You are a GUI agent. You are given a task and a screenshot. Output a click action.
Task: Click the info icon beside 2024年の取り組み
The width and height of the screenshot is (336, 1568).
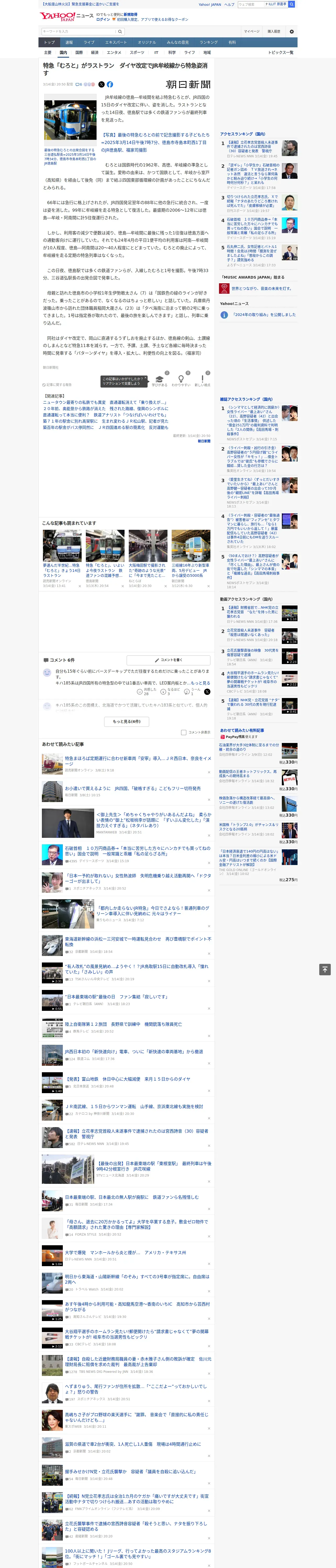point(225,315)
